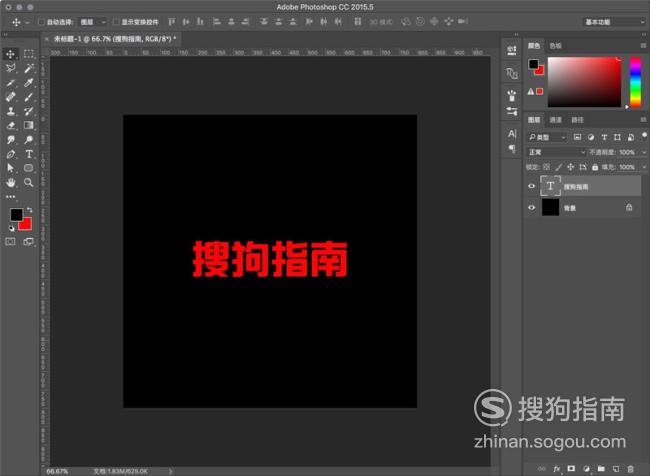Filter layers by adjustment layers icon
Screen dimensions: 650x476
tap(591, 137)
